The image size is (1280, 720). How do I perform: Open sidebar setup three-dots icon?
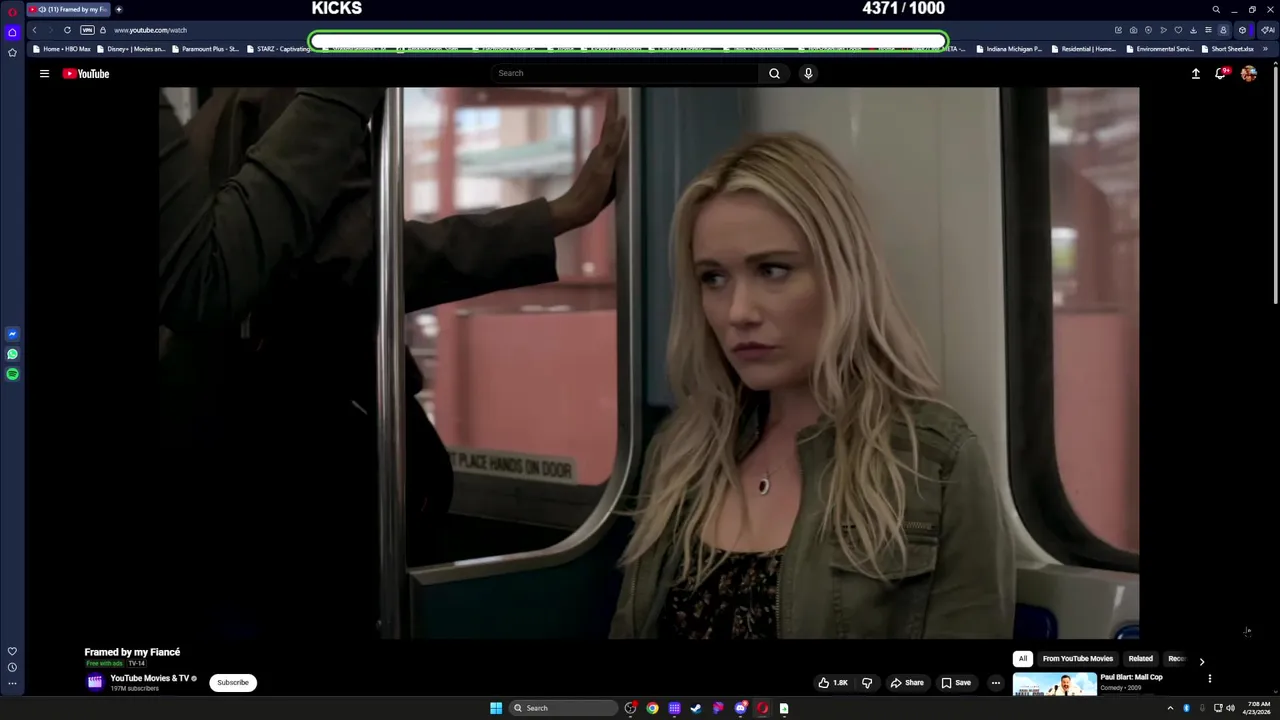[x=12, y=684]
